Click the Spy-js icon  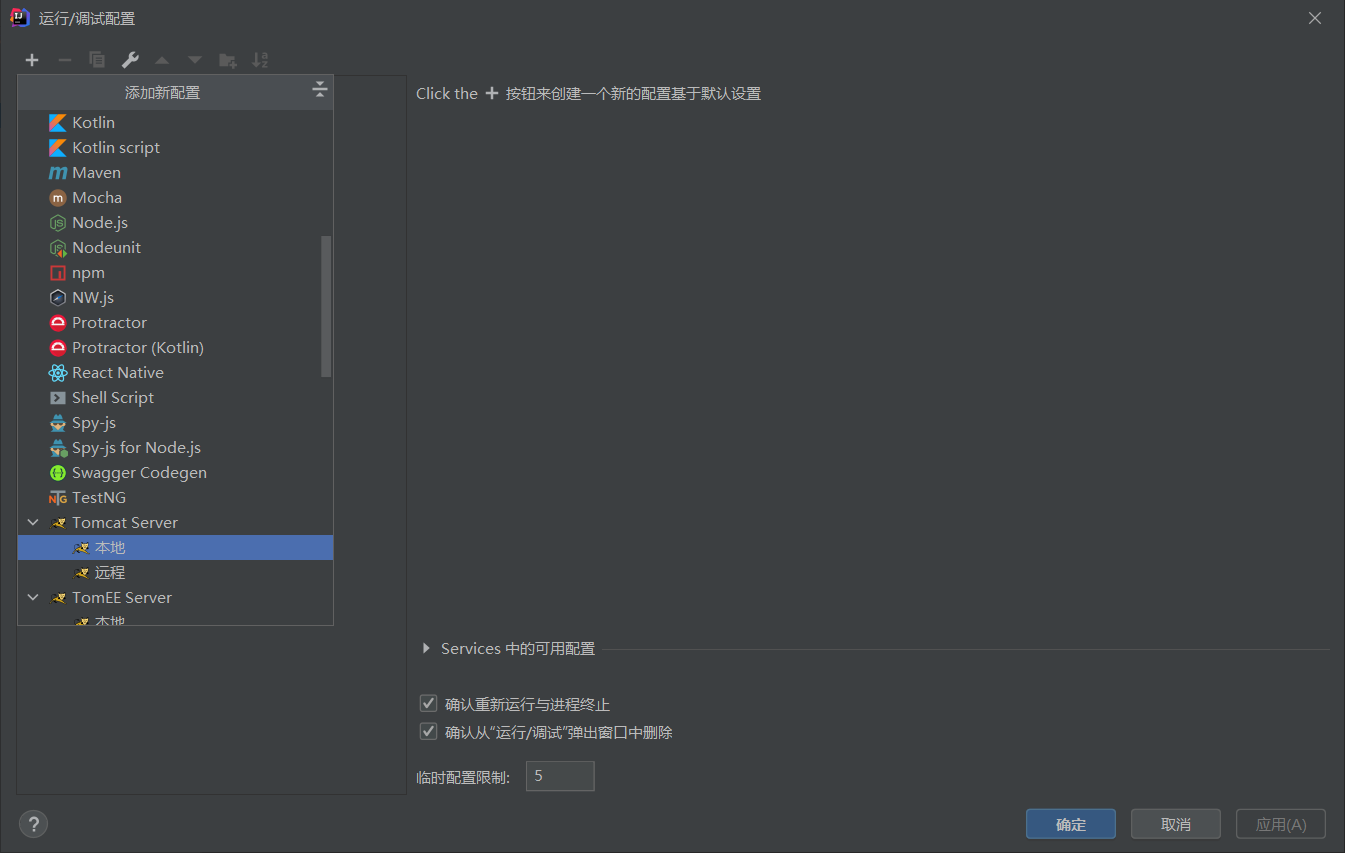(58, 422)
